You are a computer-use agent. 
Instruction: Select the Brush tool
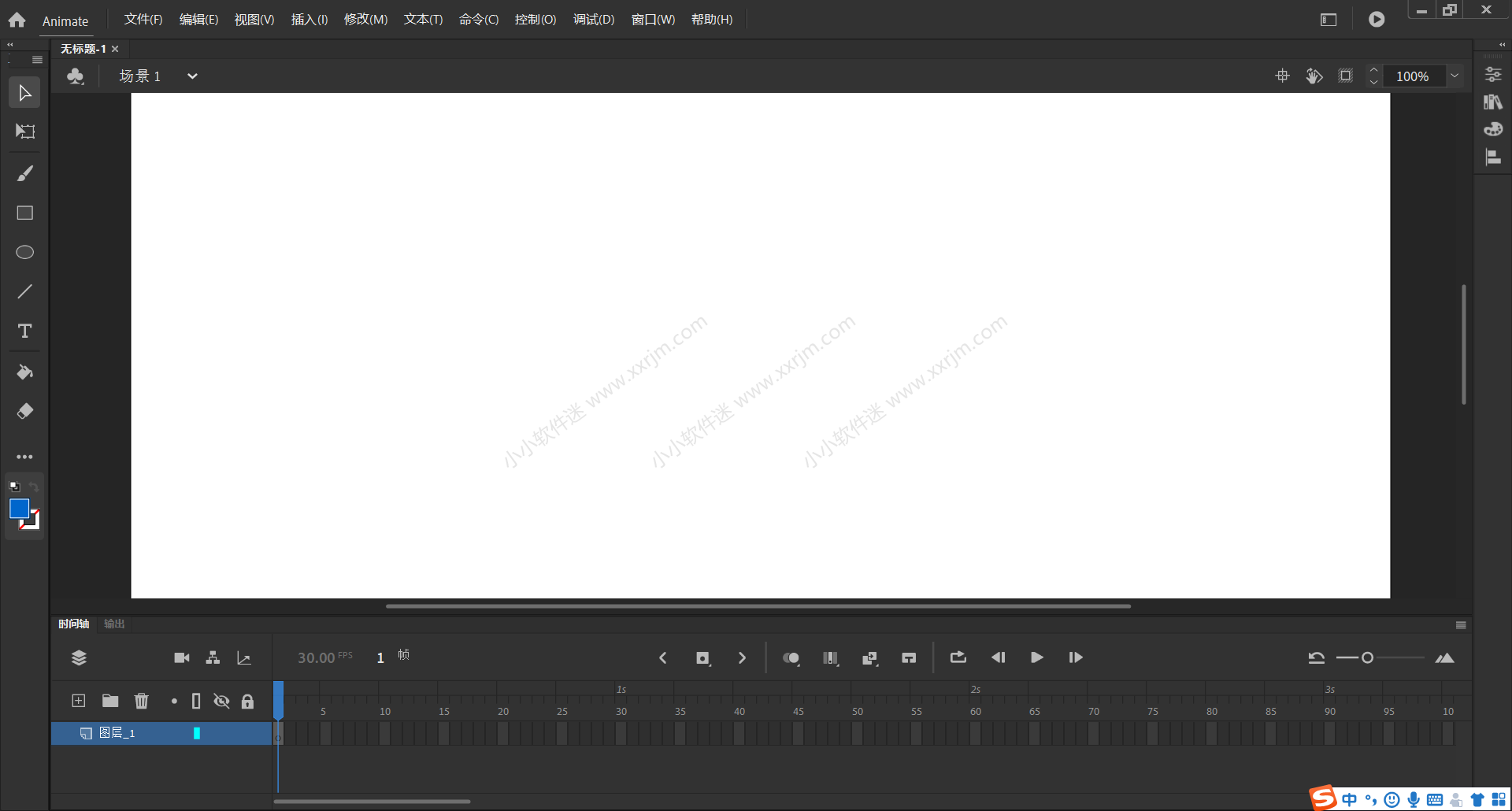[x=25, y=173]
